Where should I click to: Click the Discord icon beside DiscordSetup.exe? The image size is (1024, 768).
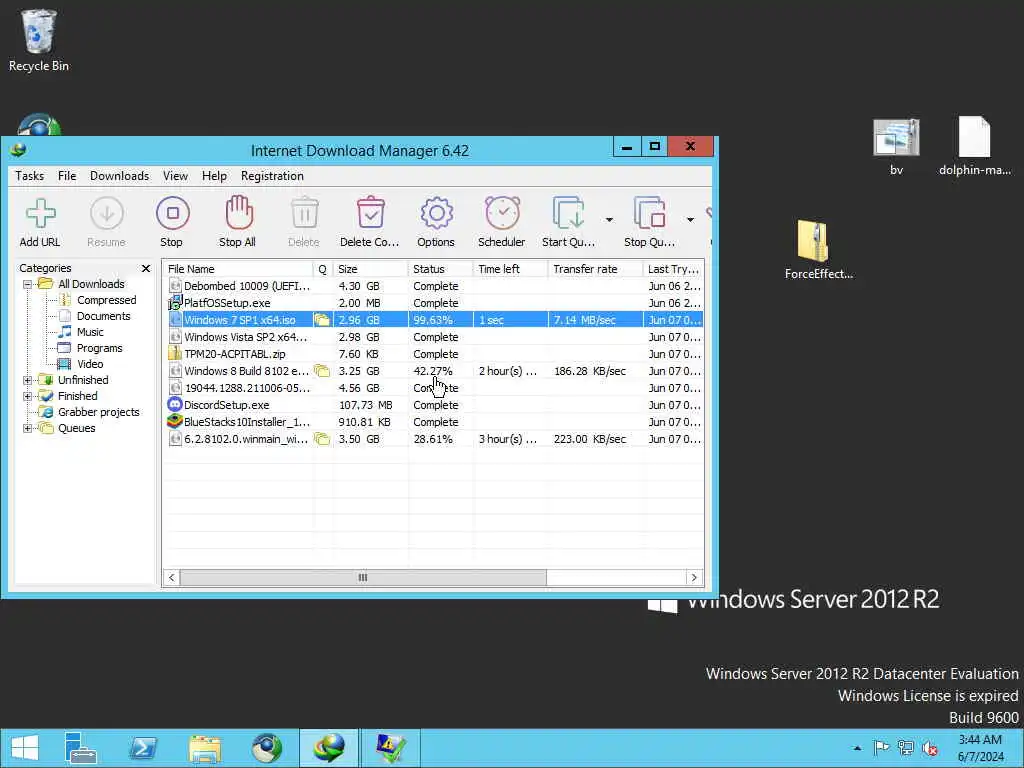[174, 405]
